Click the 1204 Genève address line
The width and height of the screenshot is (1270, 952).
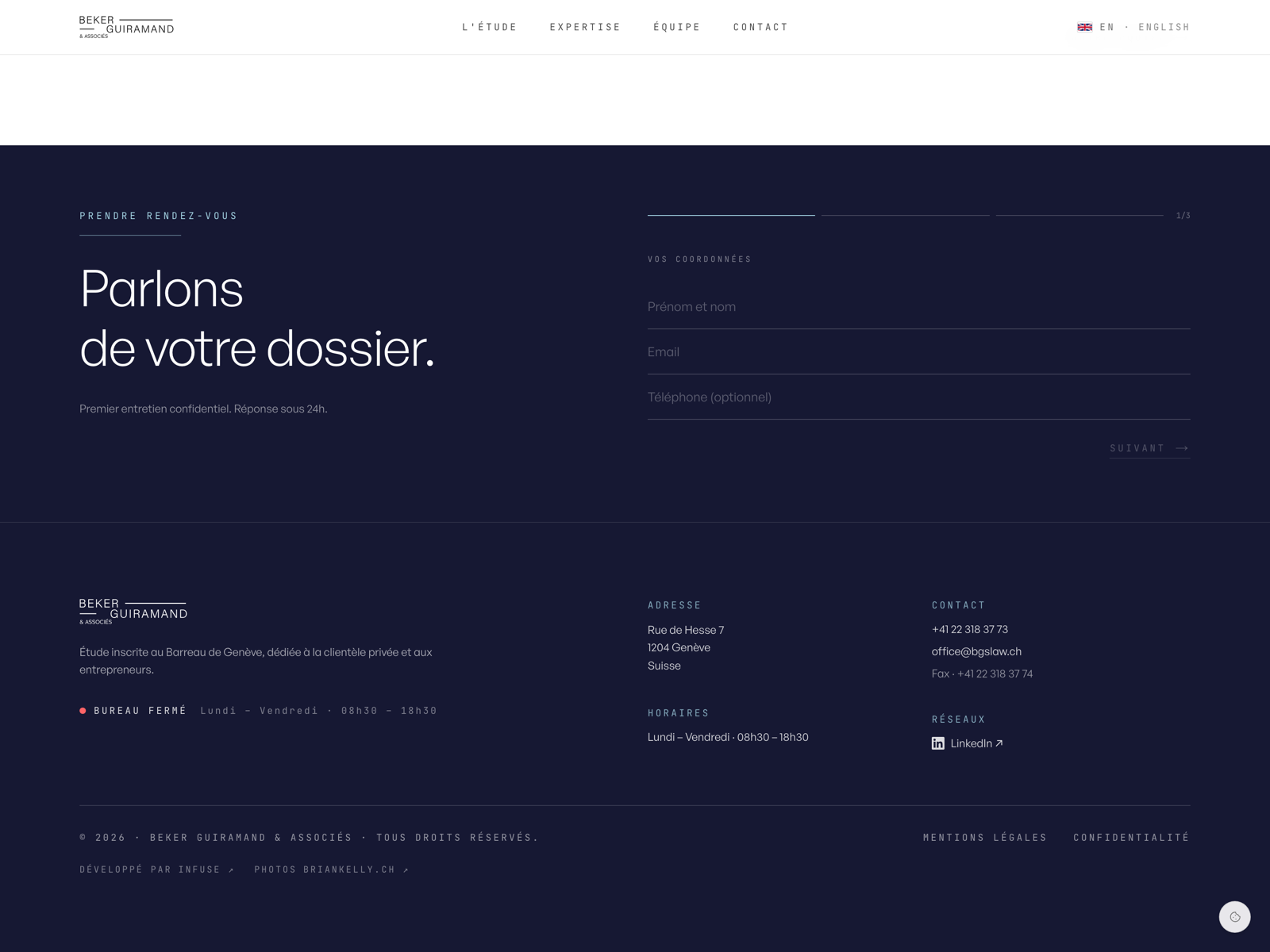pyautogui.click(x=679, y=647)
